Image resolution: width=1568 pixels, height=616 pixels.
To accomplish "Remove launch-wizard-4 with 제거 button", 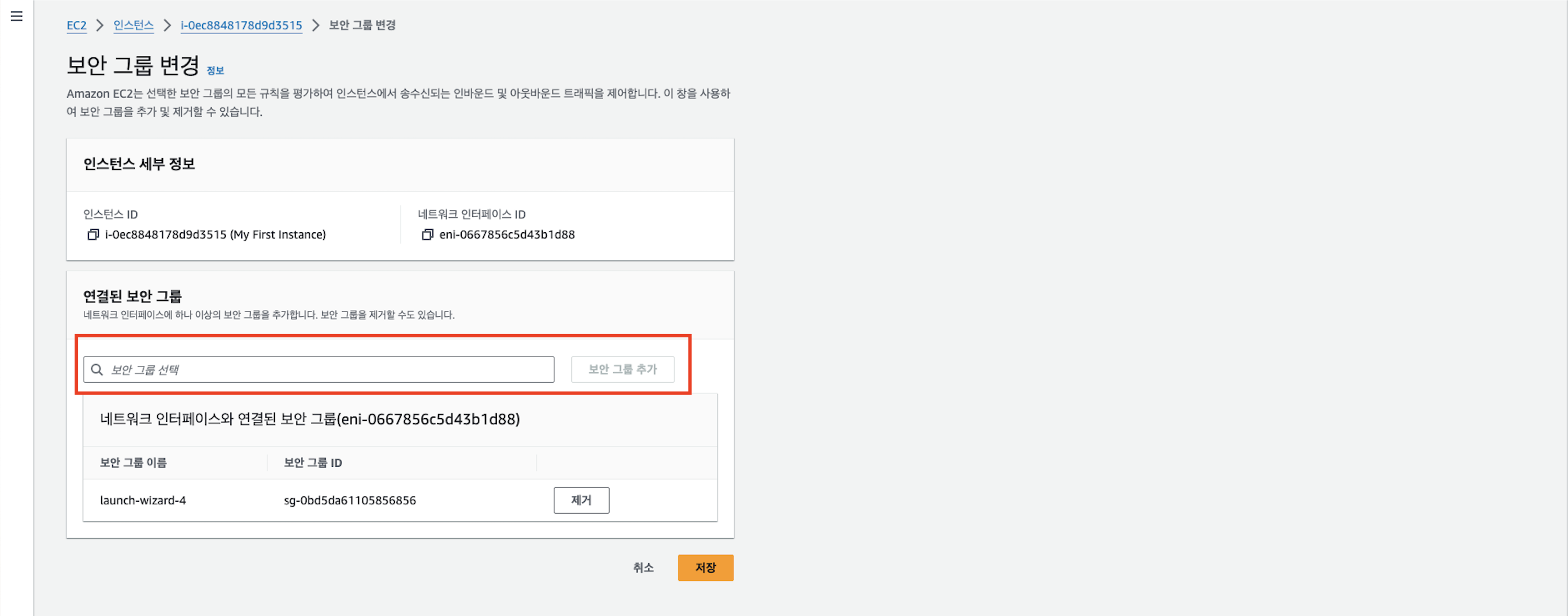I will click(581, 500).
